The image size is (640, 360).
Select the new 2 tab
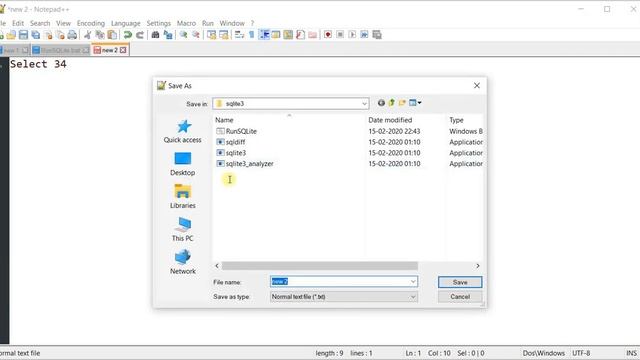pos(109,50)
